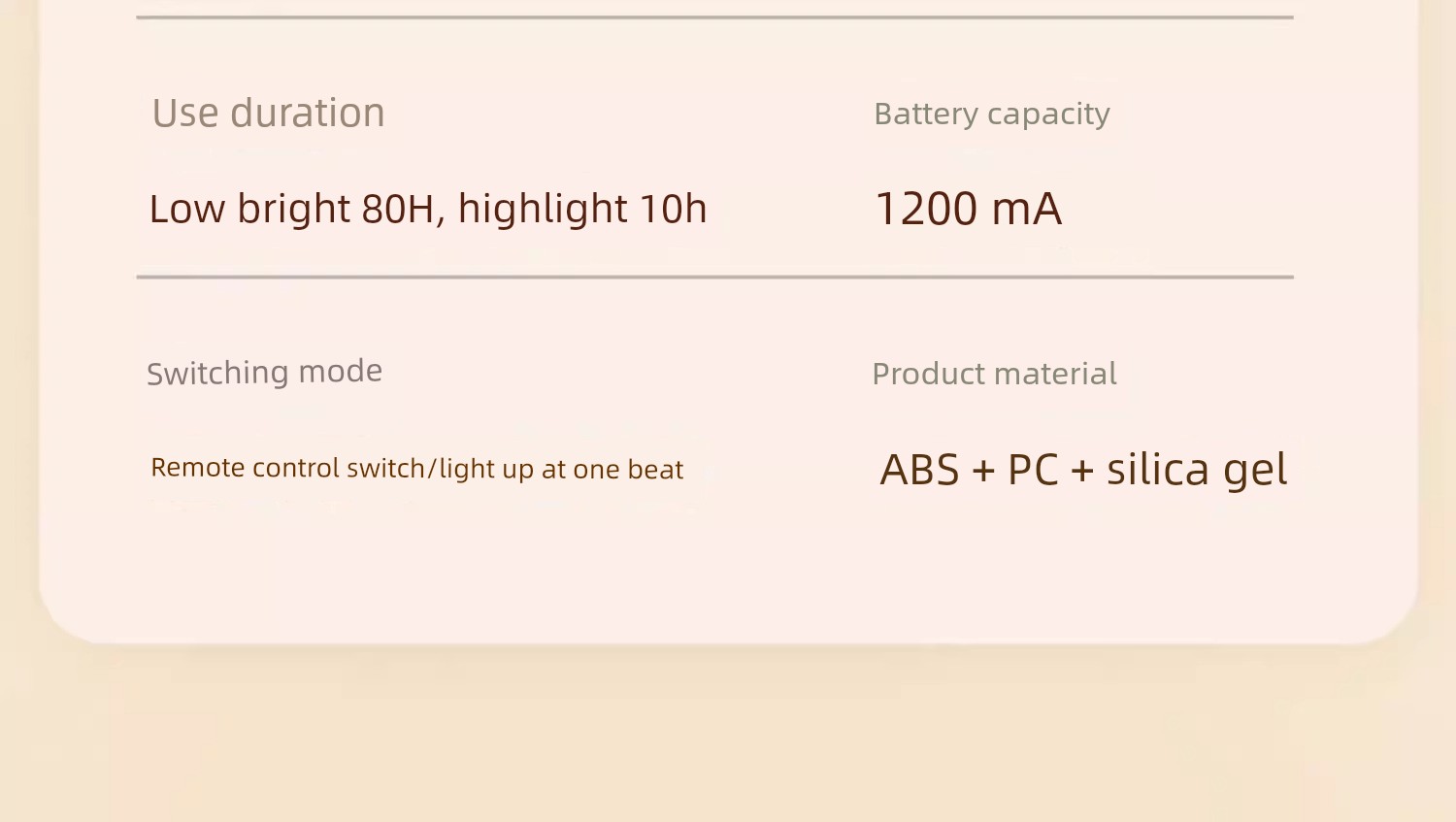The width and height of the screenshot is (1456, 822).
Task: Click the word "silica" in material value
Action: (x=1158, y=470)
